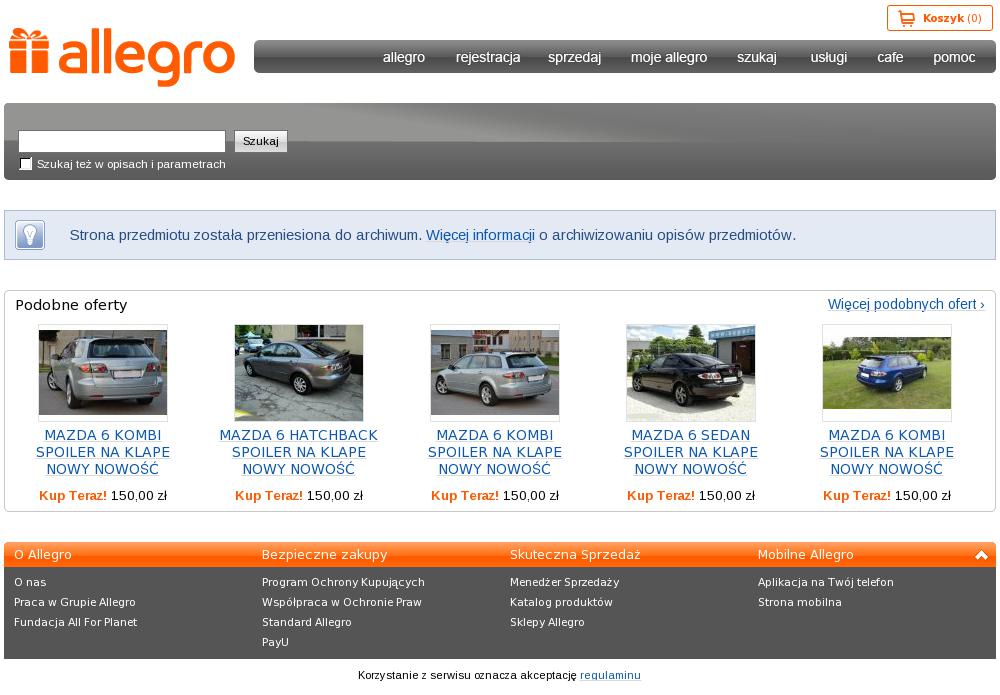Image resolution: width=1000 pixels, height=695 pixels.
Task: Open the moje allegro menu item
Action: [x=669, y=57]
